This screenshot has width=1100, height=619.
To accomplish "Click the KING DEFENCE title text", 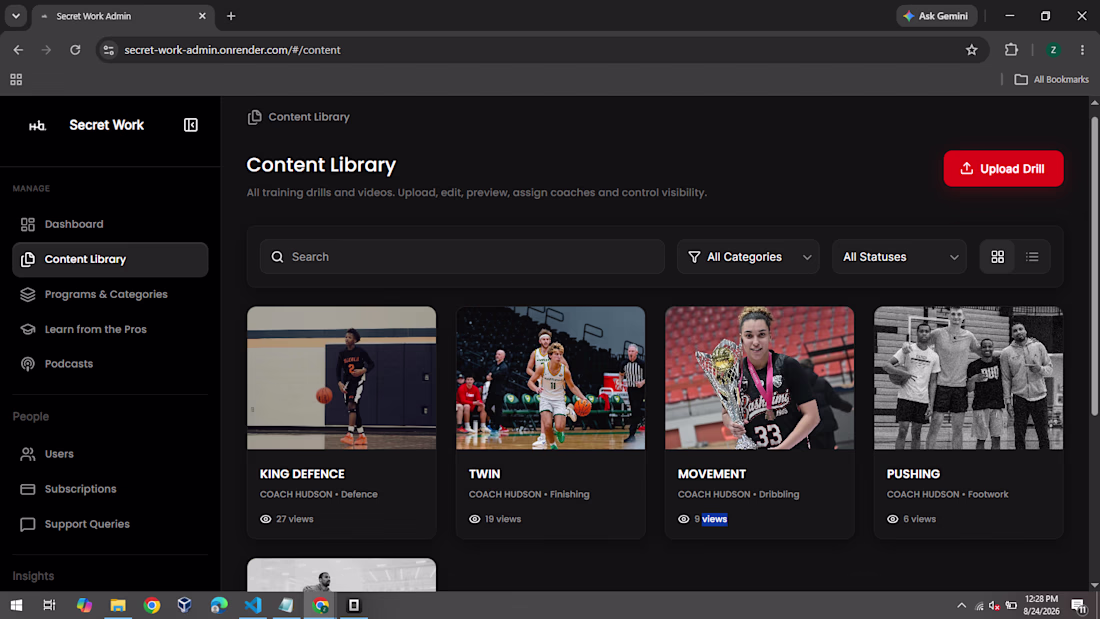I will pyautogui.click(x=302, y=474).
